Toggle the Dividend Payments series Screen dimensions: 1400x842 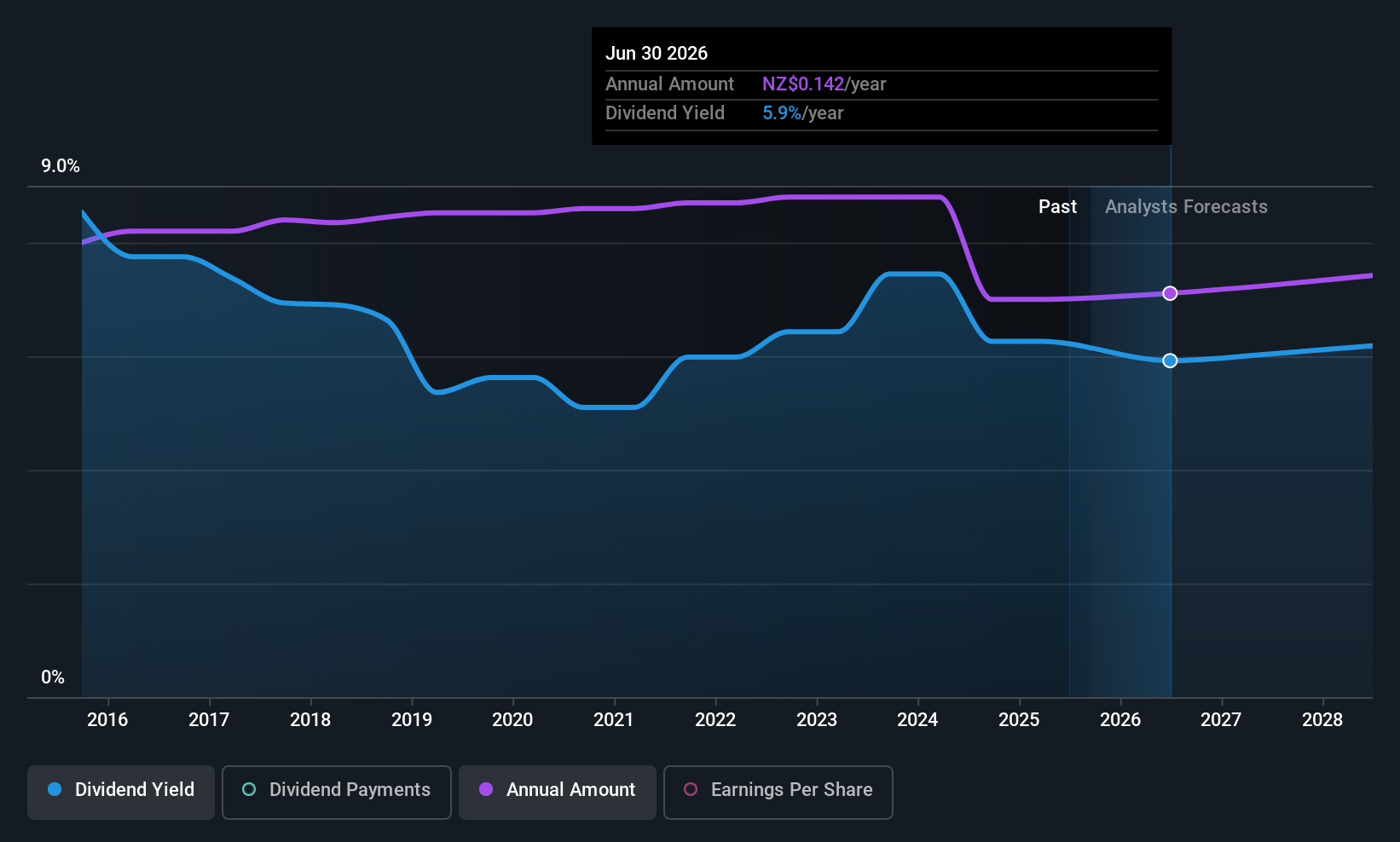tap(336, 793)
